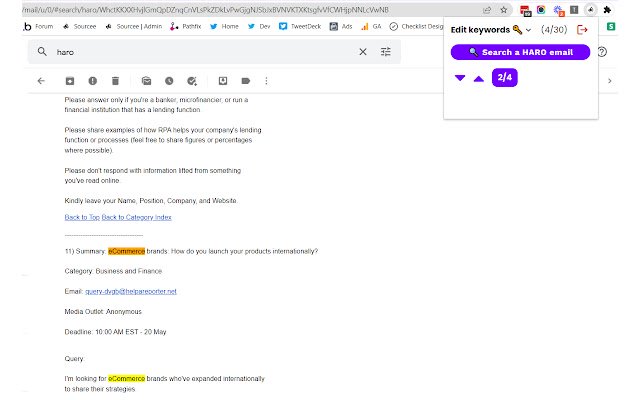Viewport: 640px width, 400px height.
Task: Bookmark this page with star icon
Action: point(504,10)
